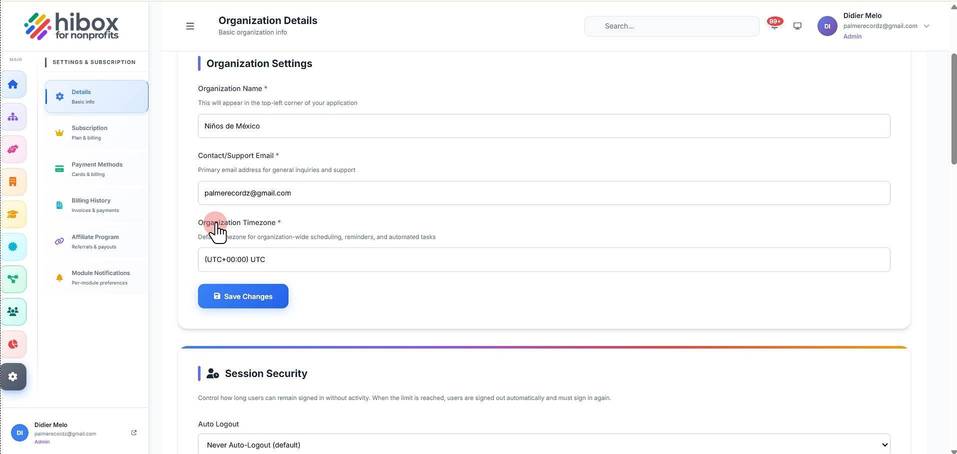957x454 pixels.
Task: Open notifications bell with 99+ badge
Action: (775, 25)
